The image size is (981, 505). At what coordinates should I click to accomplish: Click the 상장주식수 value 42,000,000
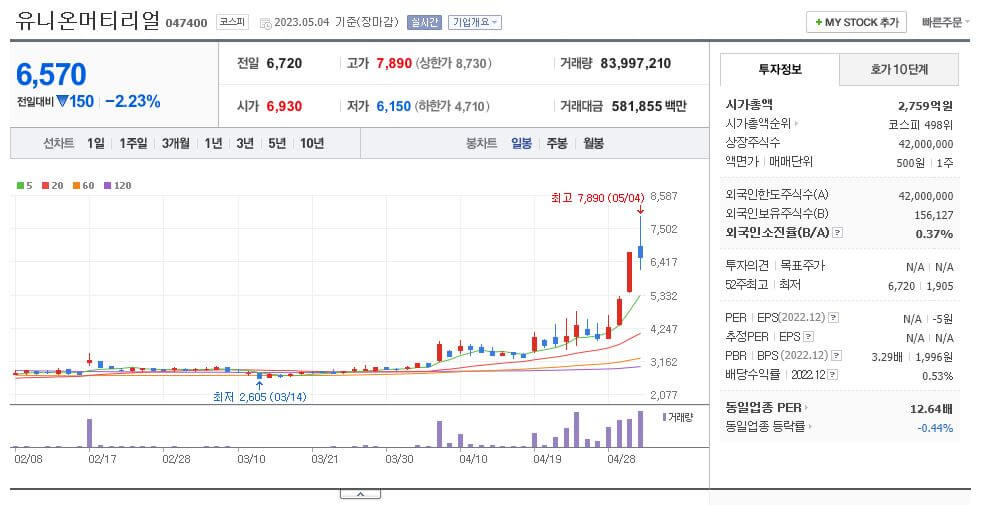pos(926,144)
